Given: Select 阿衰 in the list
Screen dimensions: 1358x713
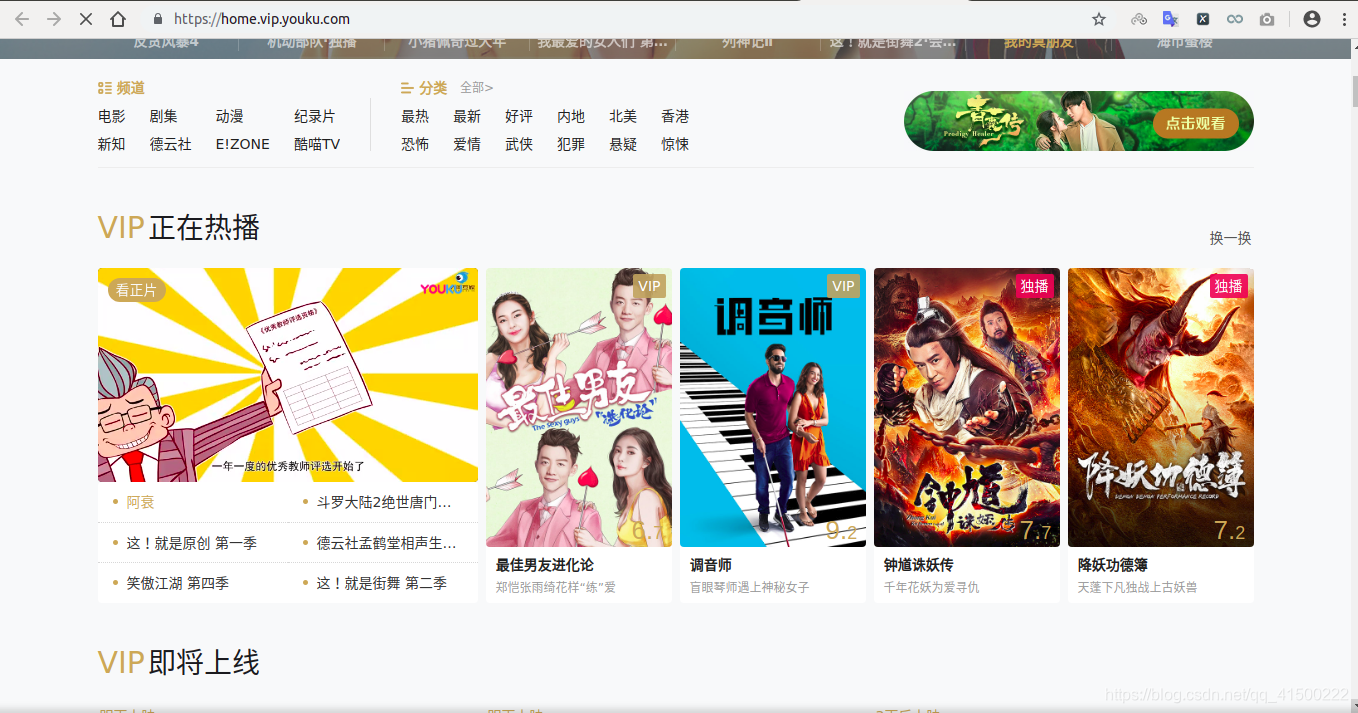Looking at the screenshot, I should point(140,502).
